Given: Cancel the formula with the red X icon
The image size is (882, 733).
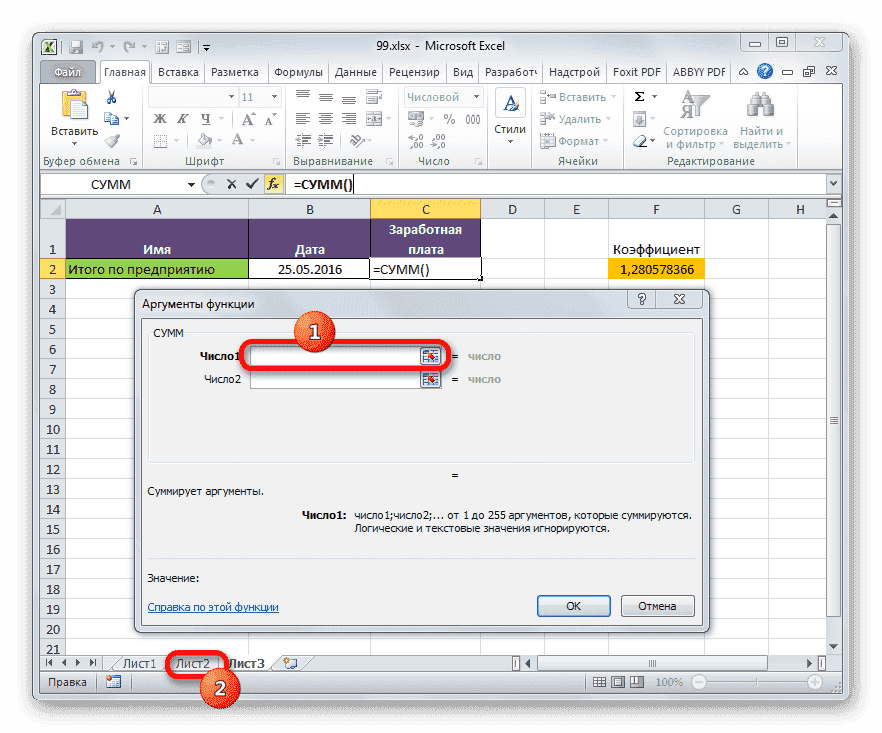Looking at the screenshot, I should (231, 183).
